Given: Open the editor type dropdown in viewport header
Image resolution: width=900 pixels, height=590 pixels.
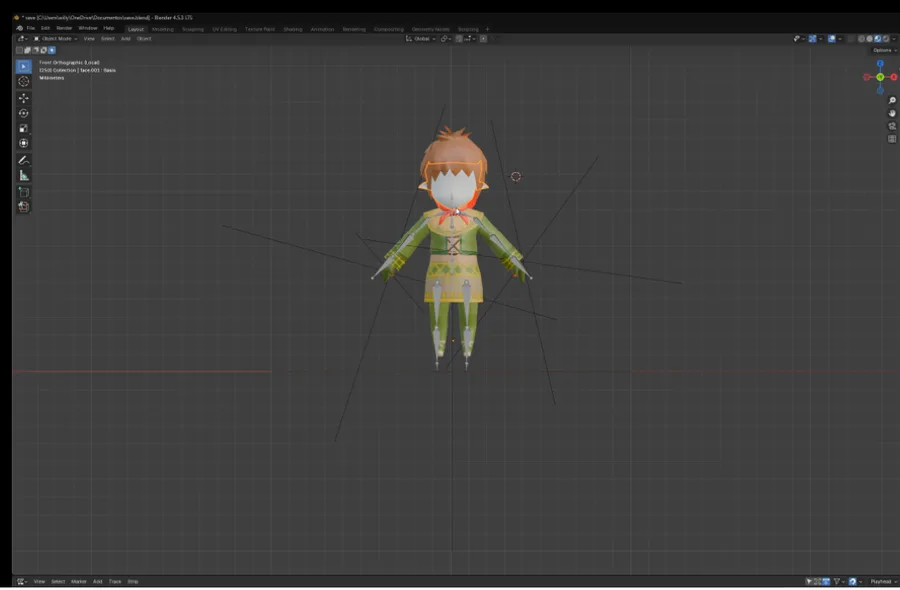Looking at the screenshot, I should click(22, 39).
